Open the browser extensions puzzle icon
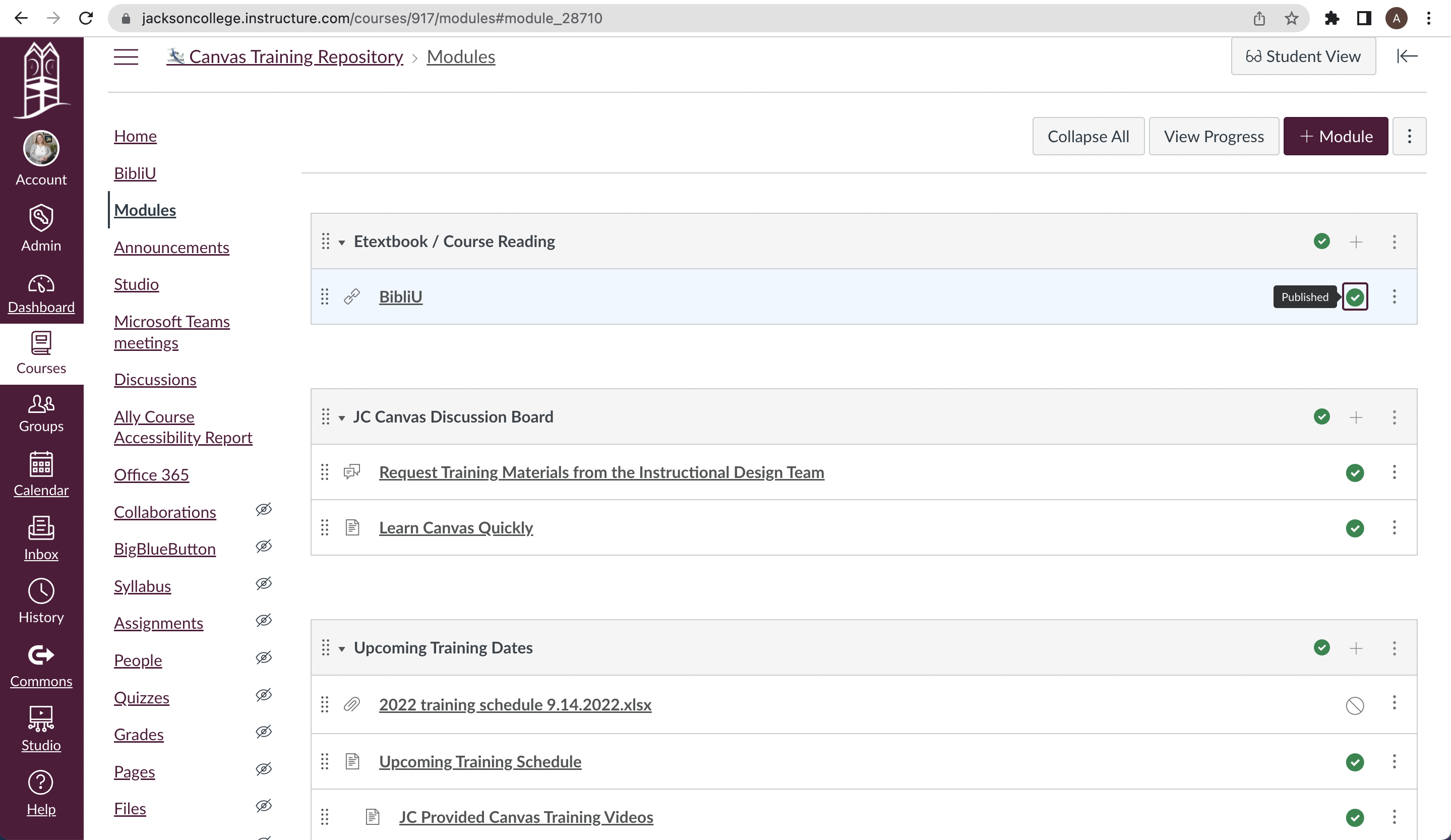 1331,18
